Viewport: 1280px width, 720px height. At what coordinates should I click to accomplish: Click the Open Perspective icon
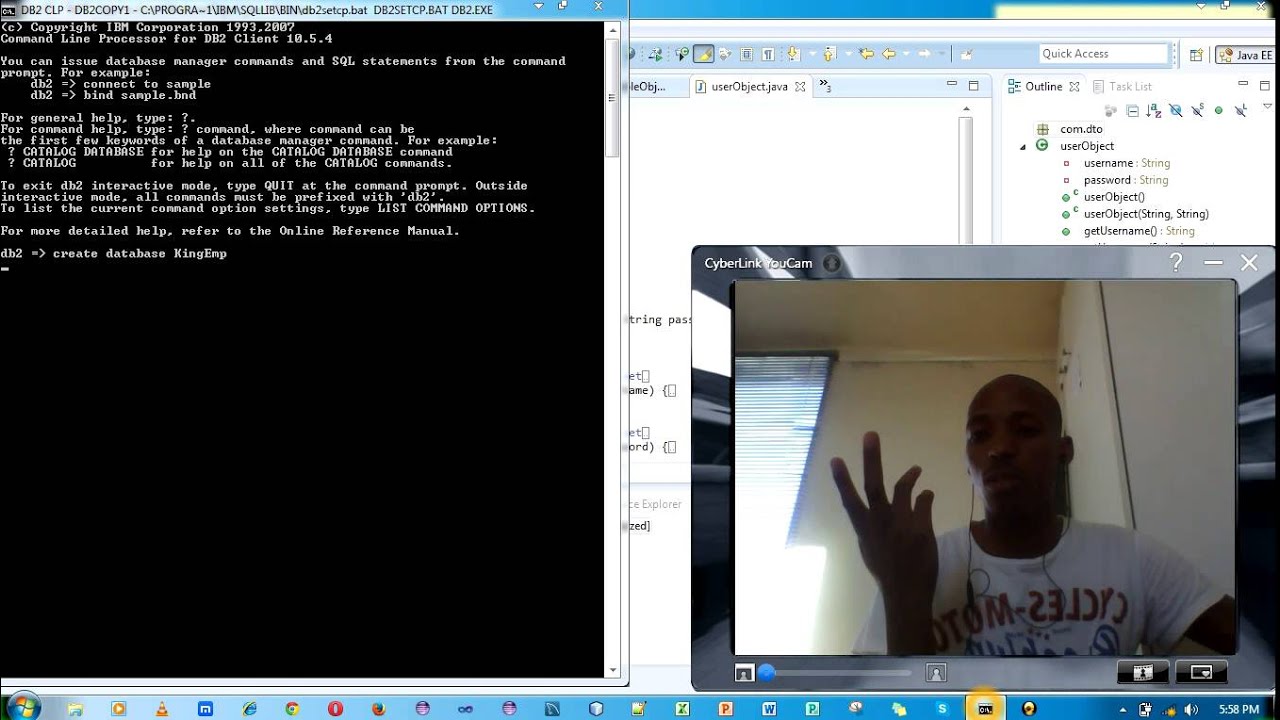point(1196,55)
